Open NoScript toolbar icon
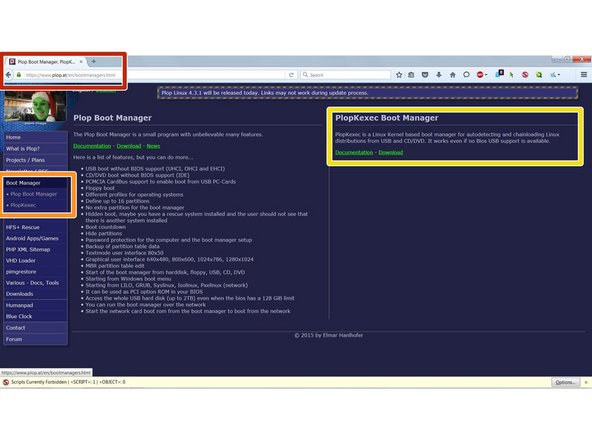Screen dimensions: 592x444 (x=525, y=75)
